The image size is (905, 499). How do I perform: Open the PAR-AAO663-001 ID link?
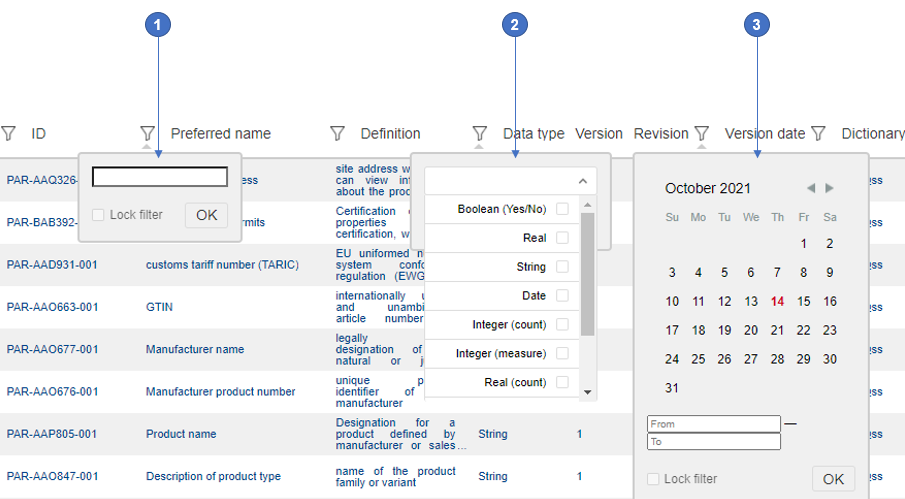coord(52,307)
